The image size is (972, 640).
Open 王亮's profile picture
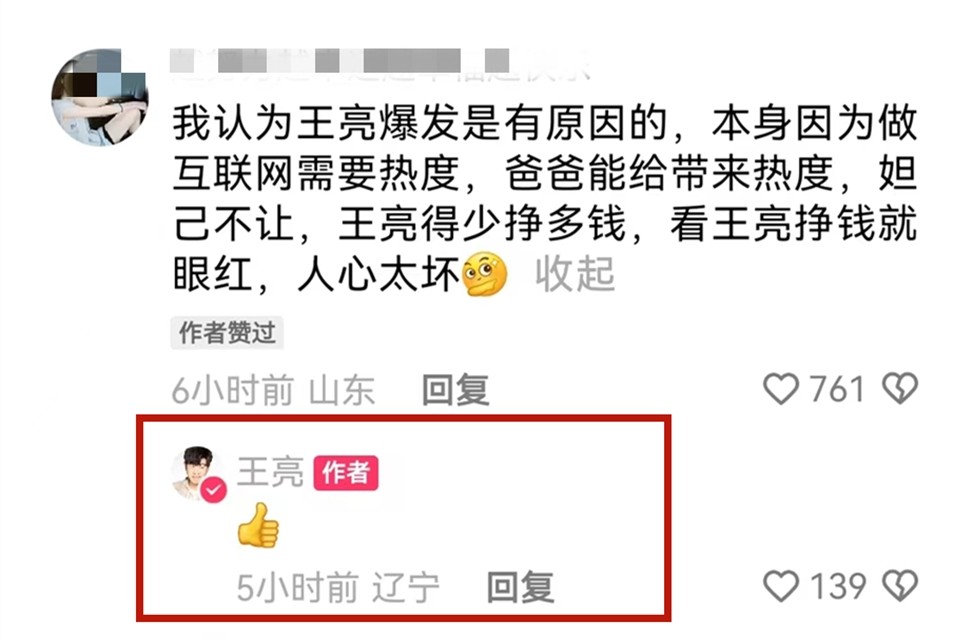tap(197, 473)
